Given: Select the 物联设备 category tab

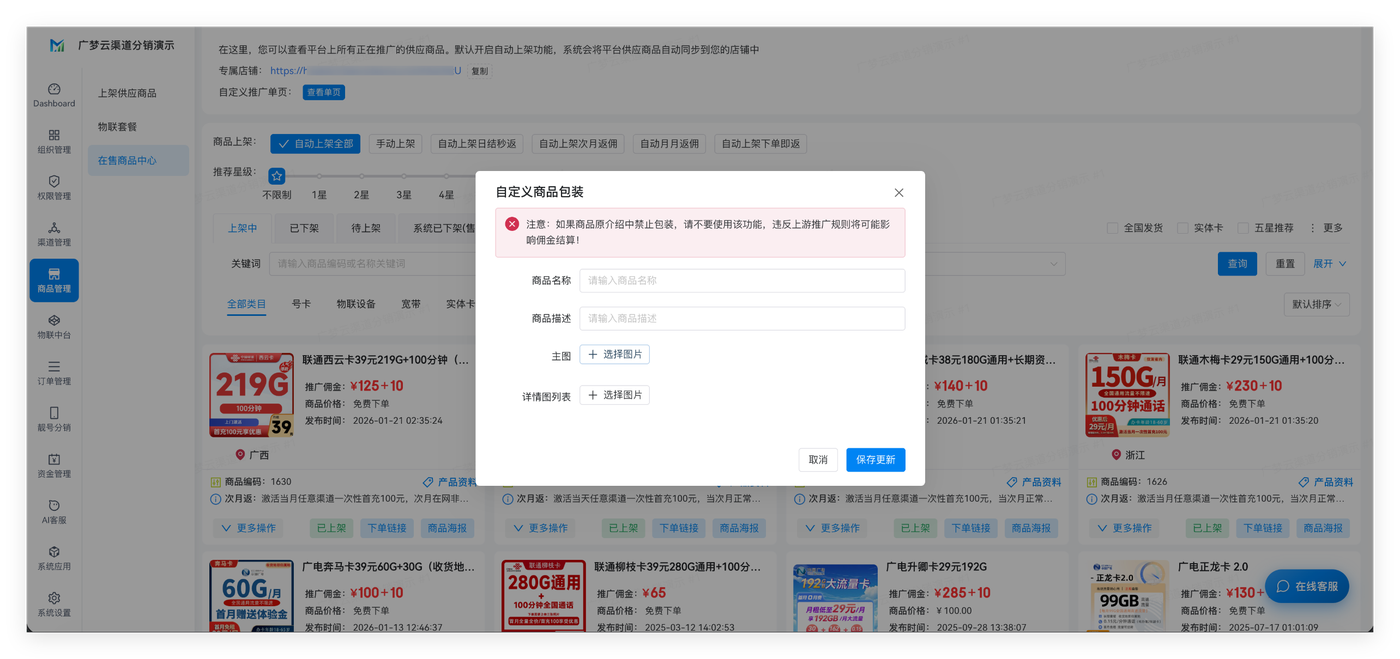Looking at the screenshot, I should tap(356, 304).
